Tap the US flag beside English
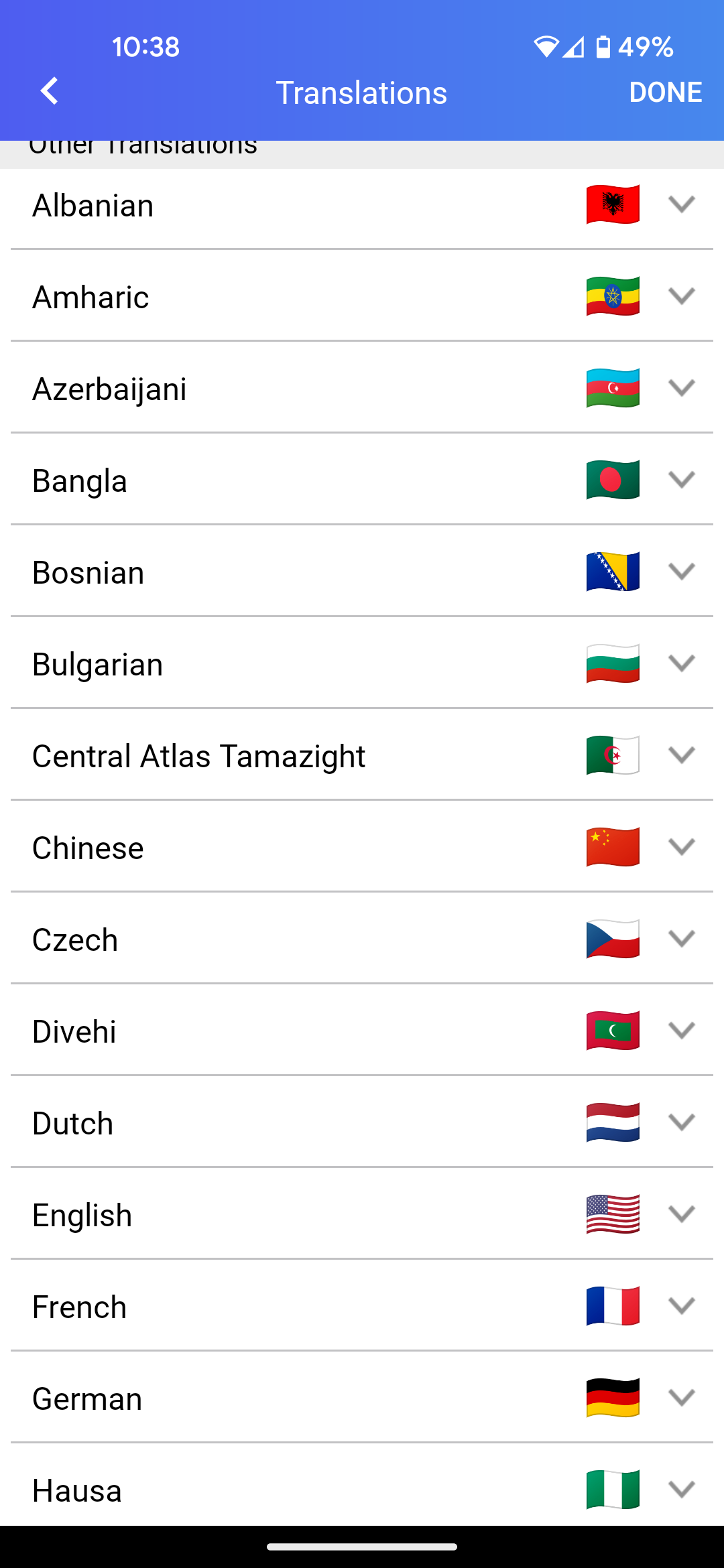Image resolution: width=724 pixels, height=1568 pixels. click(613, 1214)
